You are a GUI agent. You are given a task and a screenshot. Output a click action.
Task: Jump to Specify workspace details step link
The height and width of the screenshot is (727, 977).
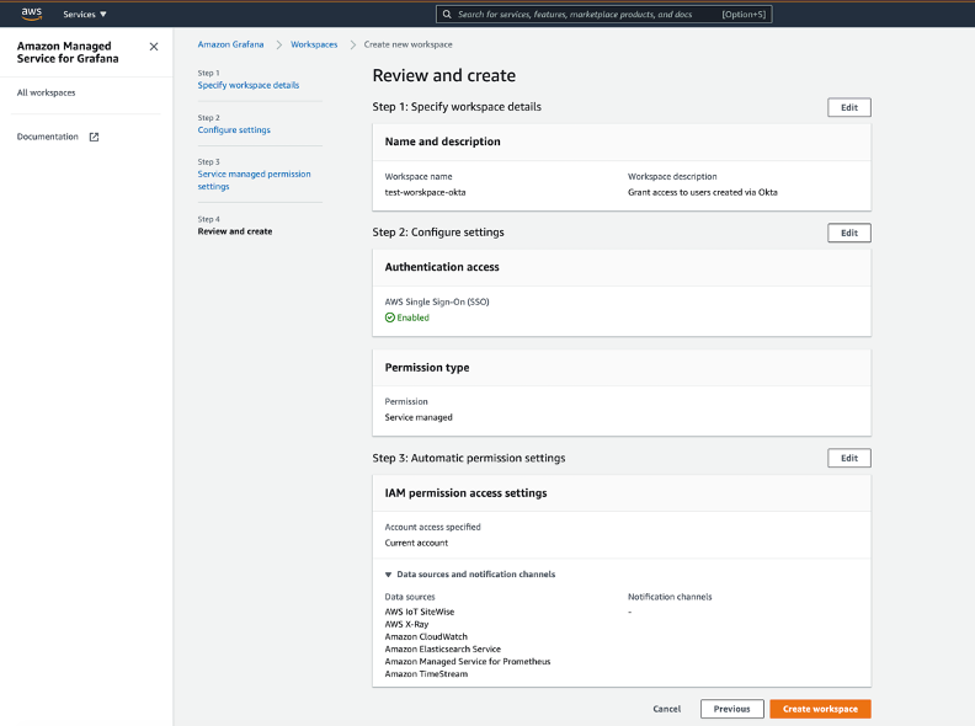pos(249,85)
